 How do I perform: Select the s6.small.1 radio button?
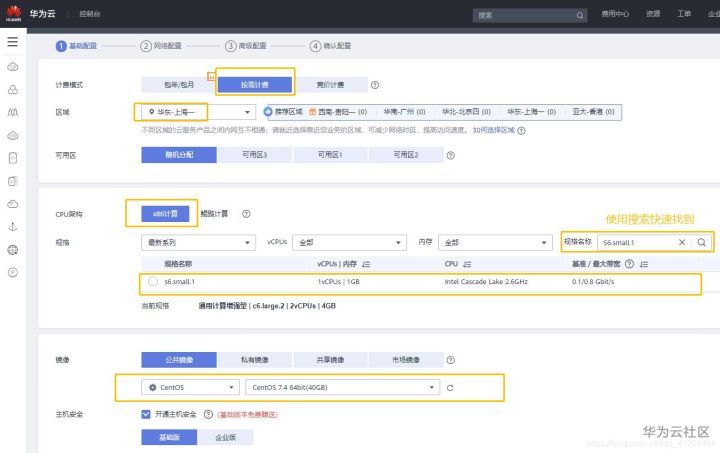coord(153,281)
